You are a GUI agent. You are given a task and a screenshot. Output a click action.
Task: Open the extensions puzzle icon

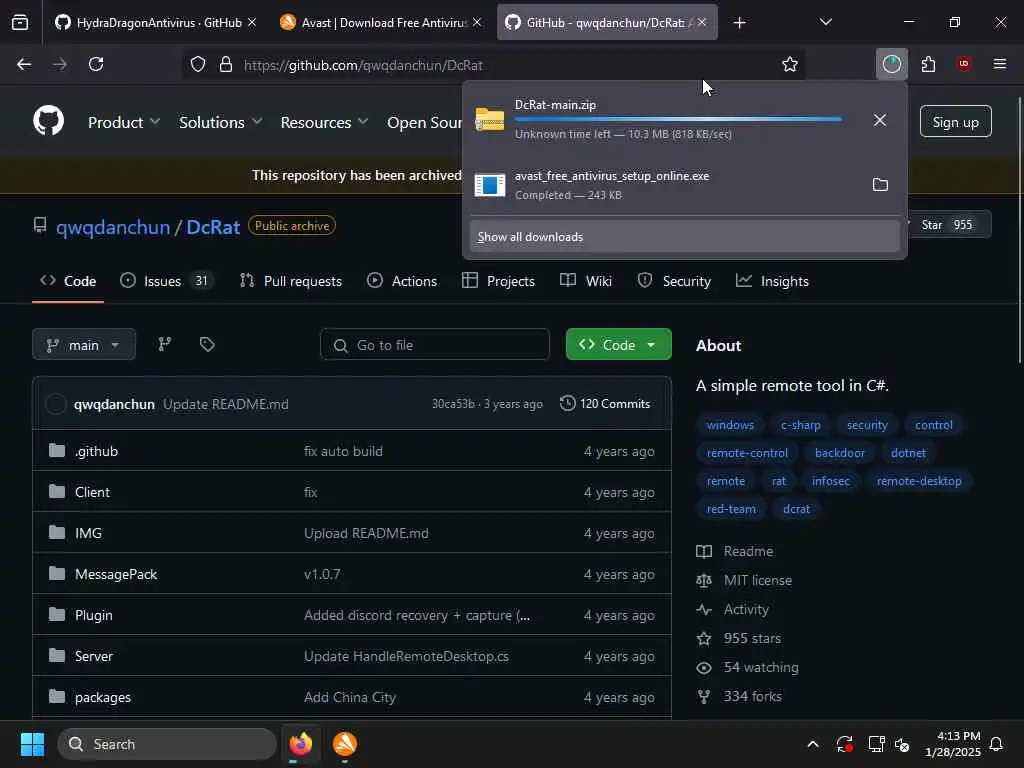[928, 64]
